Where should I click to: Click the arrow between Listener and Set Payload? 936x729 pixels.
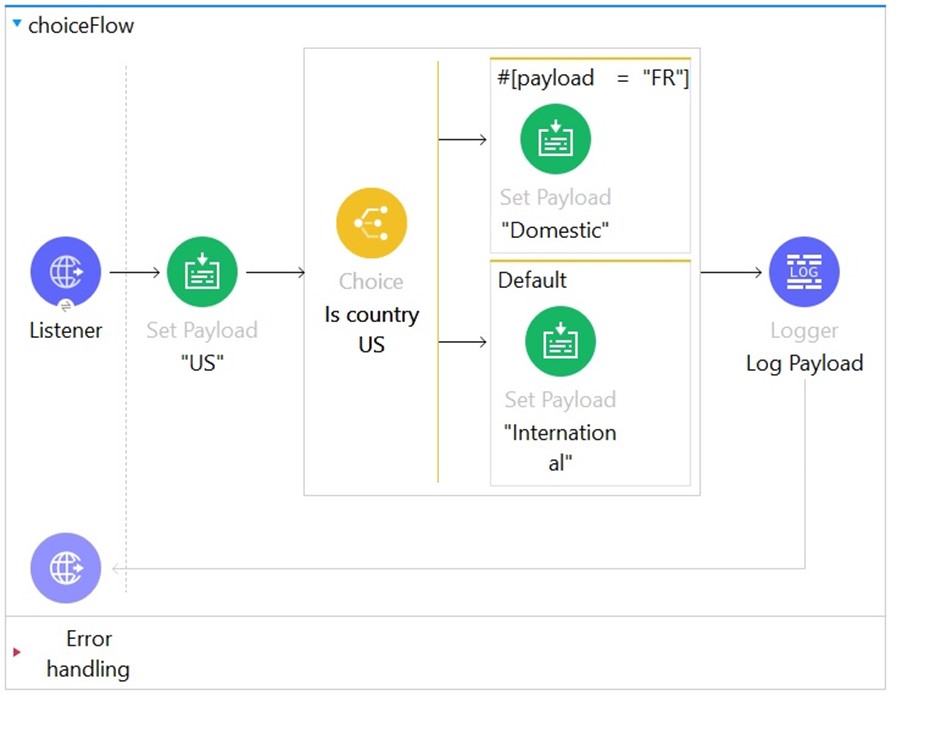tap(134, 272)
